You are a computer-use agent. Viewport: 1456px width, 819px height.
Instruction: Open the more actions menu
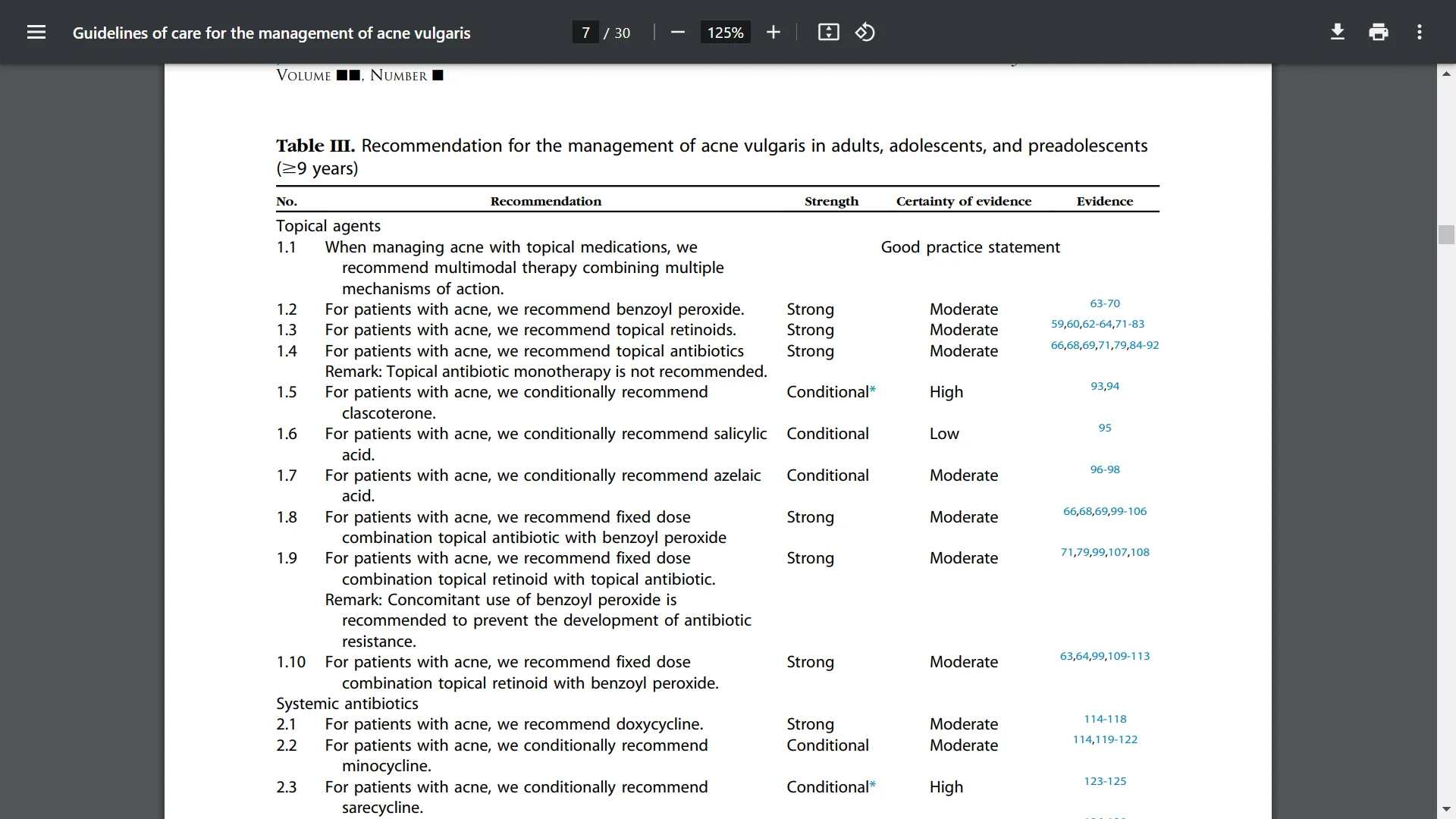[x=1420, y=32]
